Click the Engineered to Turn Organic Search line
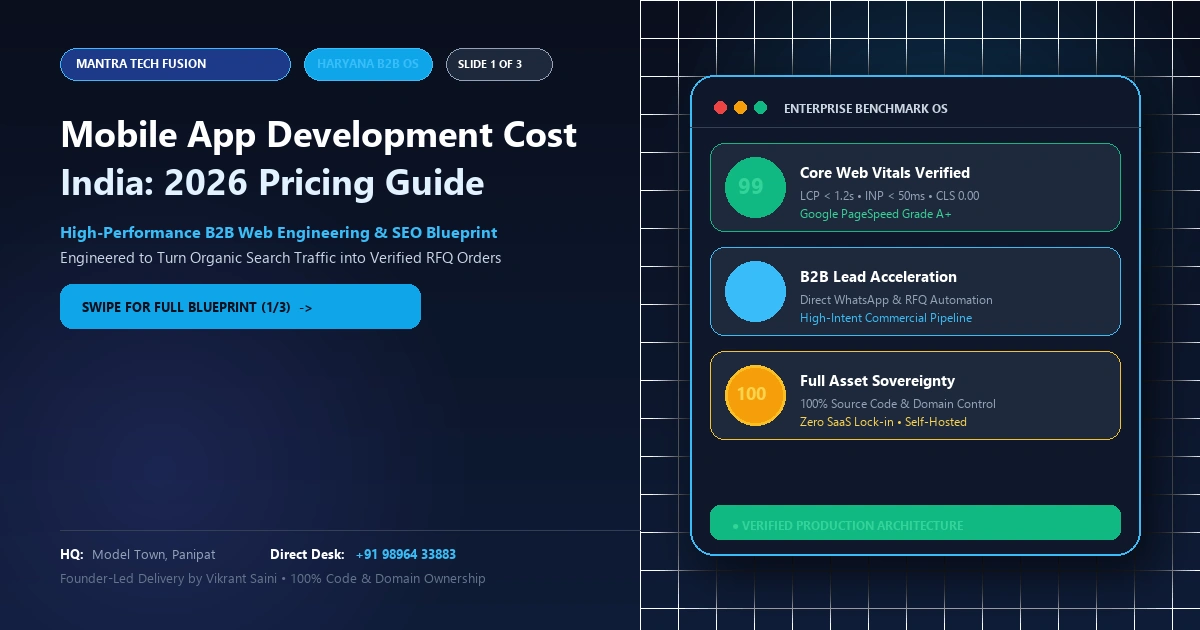The width and height of the screenshot is (1200, 630). tap(280, 258)
